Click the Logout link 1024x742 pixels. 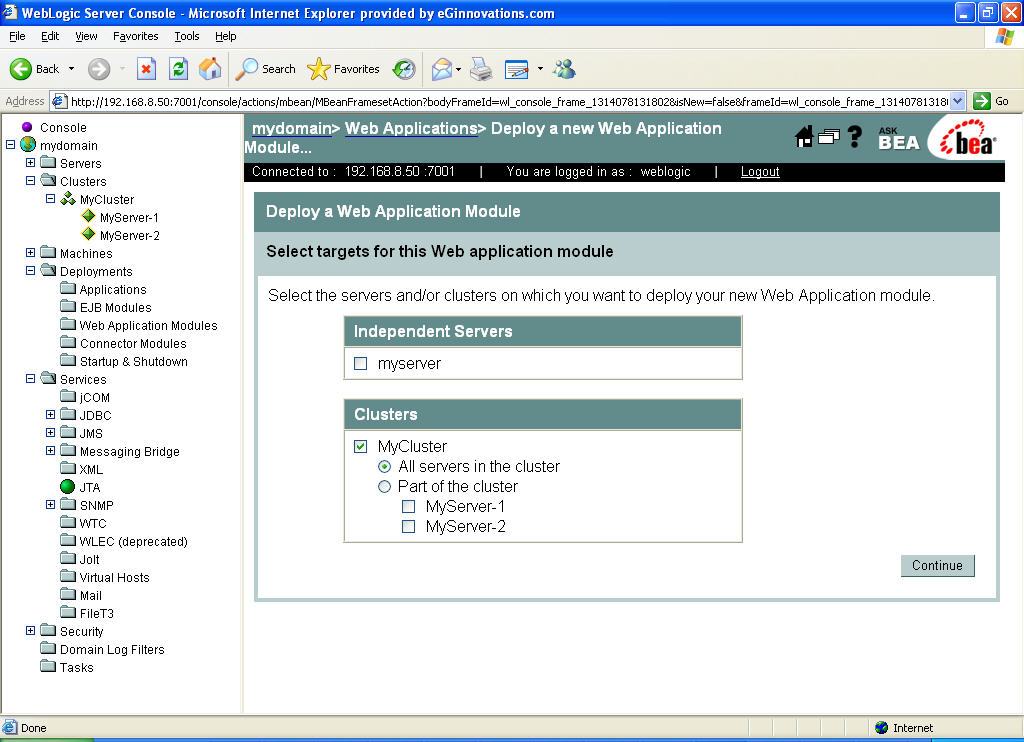[x=760, y=171]
